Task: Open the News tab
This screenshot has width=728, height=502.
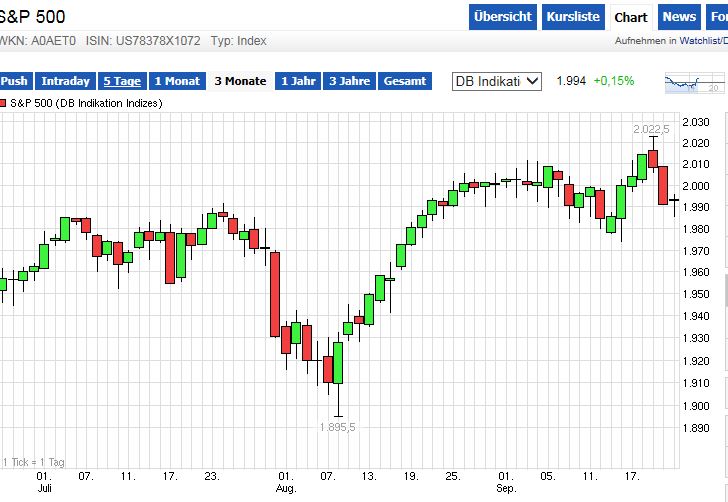Action: point(679,17)
